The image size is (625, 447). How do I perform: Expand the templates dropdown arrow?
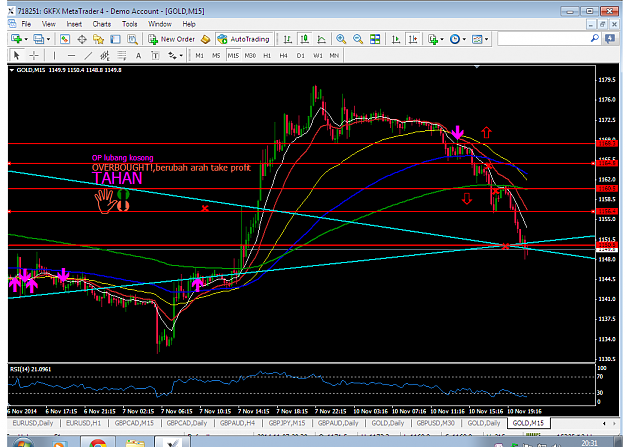point(486,39)
